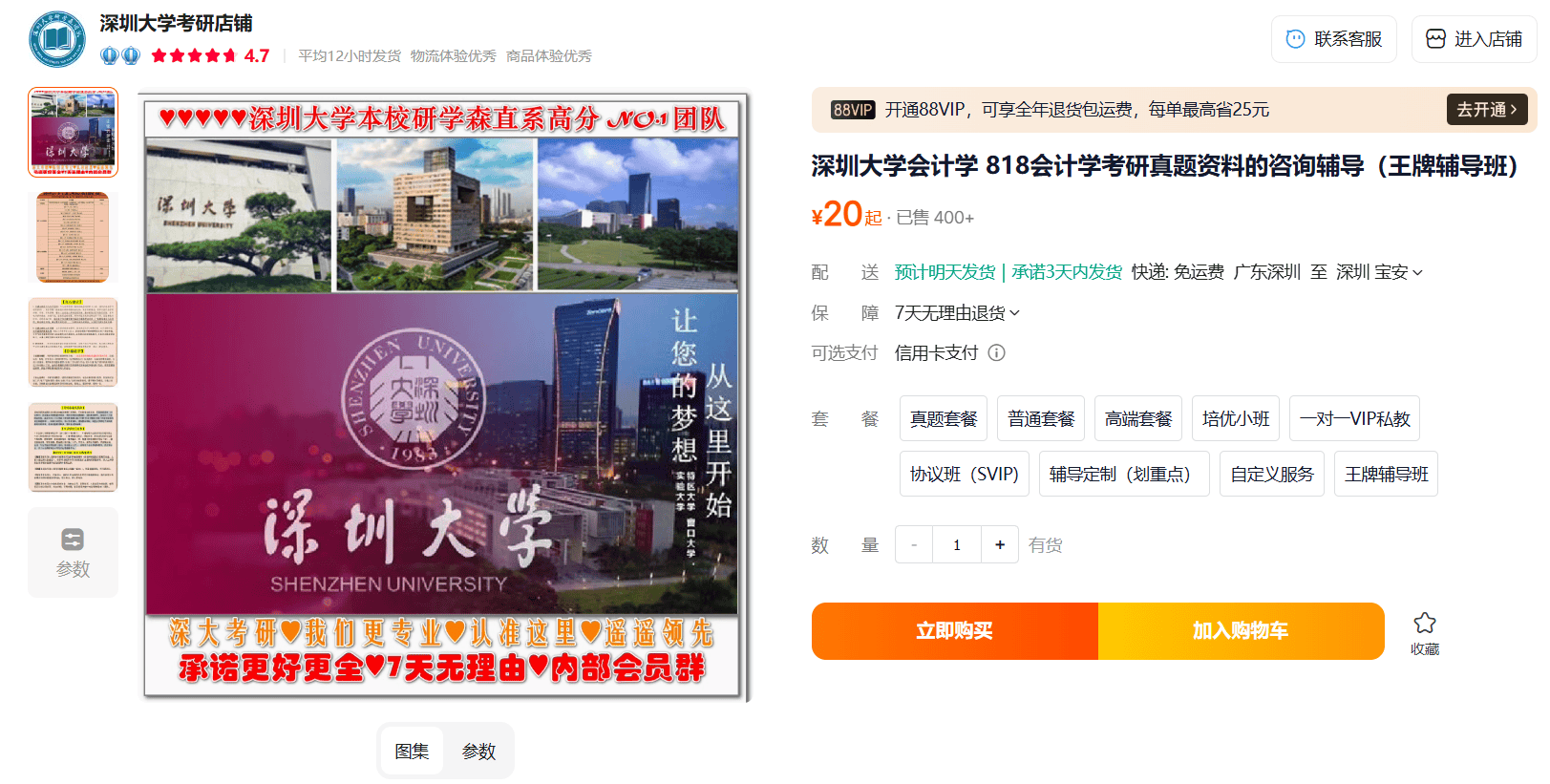Click the 商品体验优秀 shop stat
The image size is (1550, 784).
[549, 56]
